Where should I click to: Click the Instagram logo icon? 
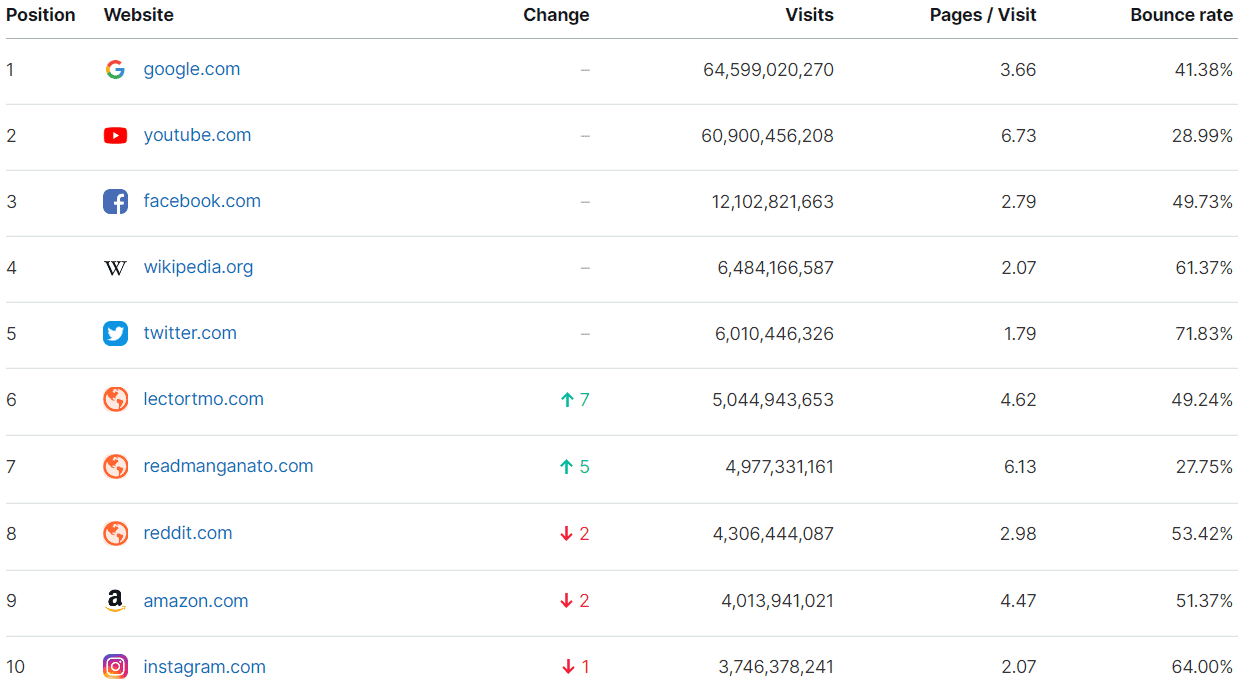click(x=115, y=667)
